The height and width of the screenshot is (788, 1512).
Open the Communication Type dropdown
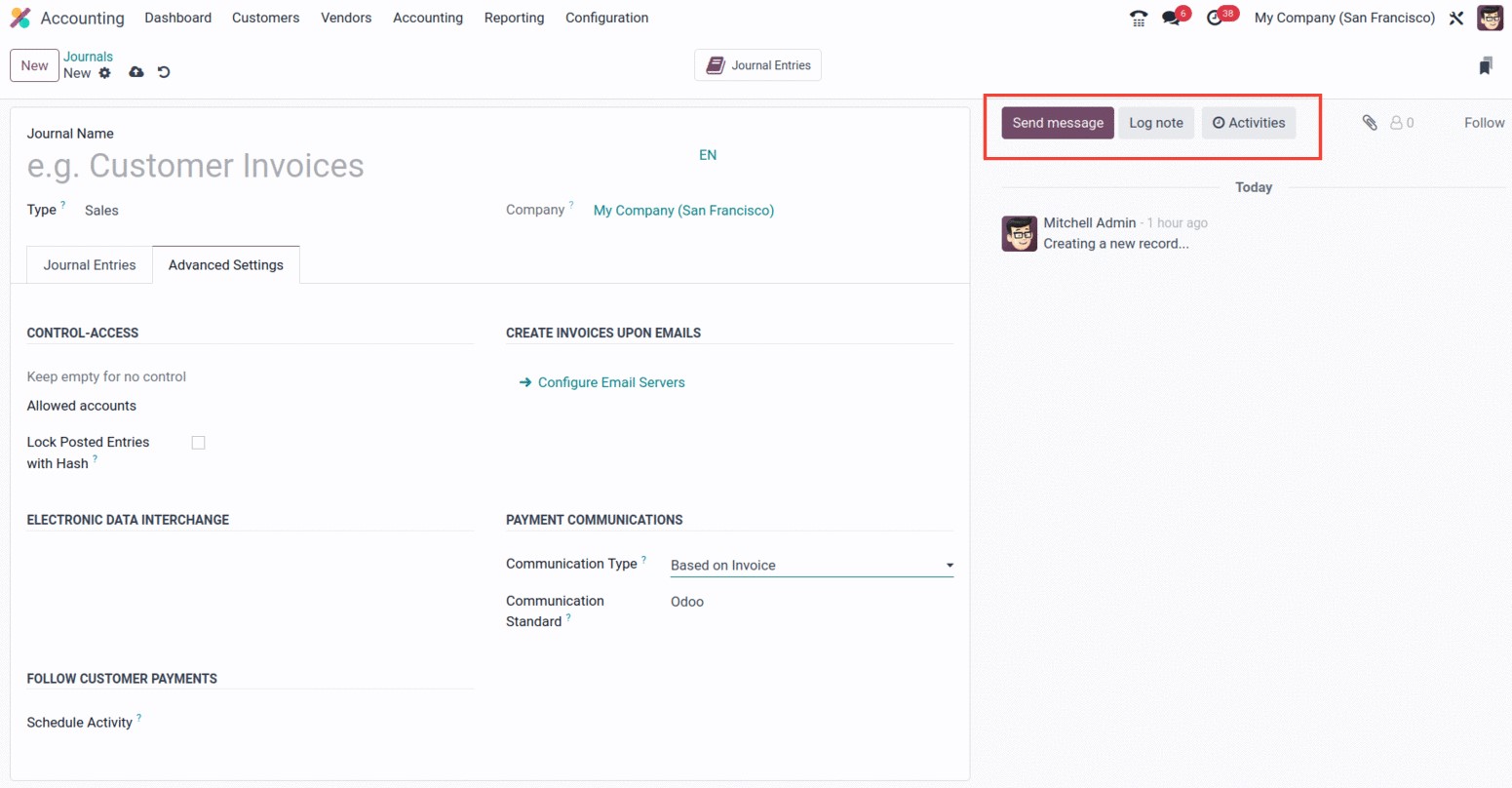[x=812, y=566]
